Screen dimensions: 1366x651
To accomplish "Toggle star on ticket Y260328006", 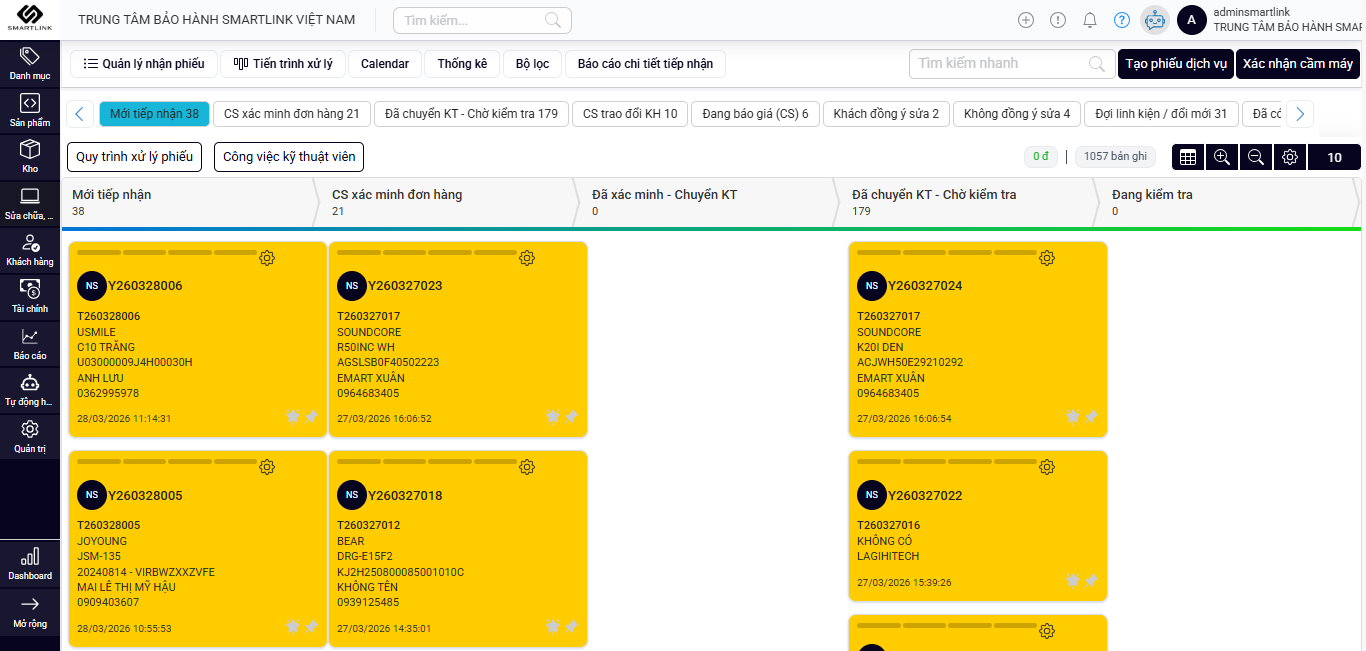I will point(293,416).
